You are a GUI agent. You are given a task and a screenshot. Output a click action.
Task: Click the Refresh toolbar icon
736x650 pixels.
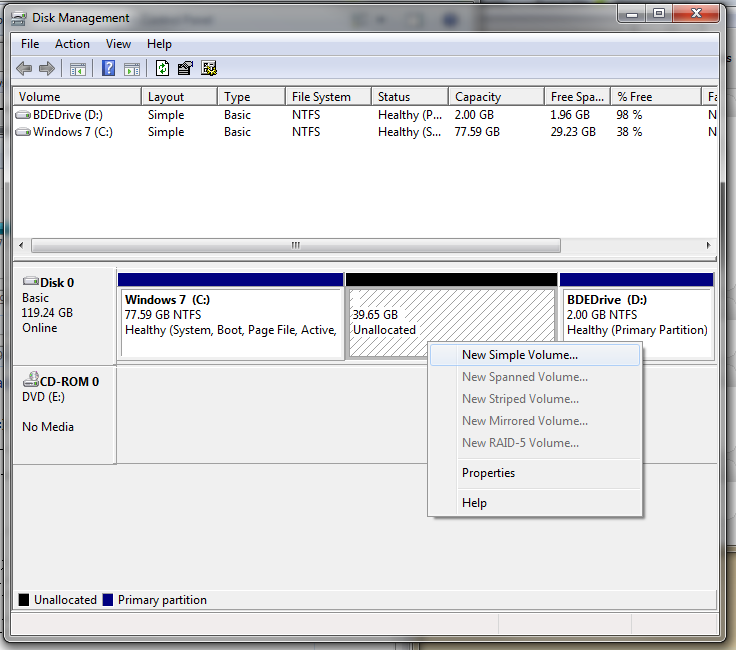162,69
